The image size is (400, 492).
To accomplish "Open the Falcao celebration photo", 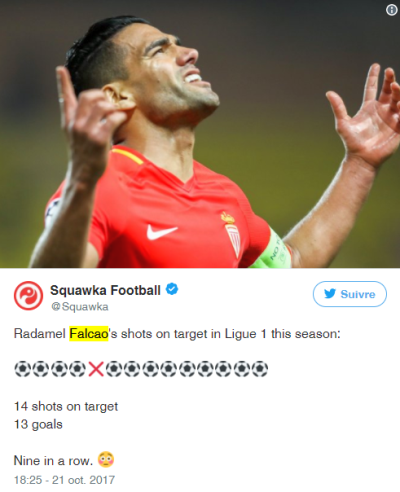I will click(x=200, y=134).
